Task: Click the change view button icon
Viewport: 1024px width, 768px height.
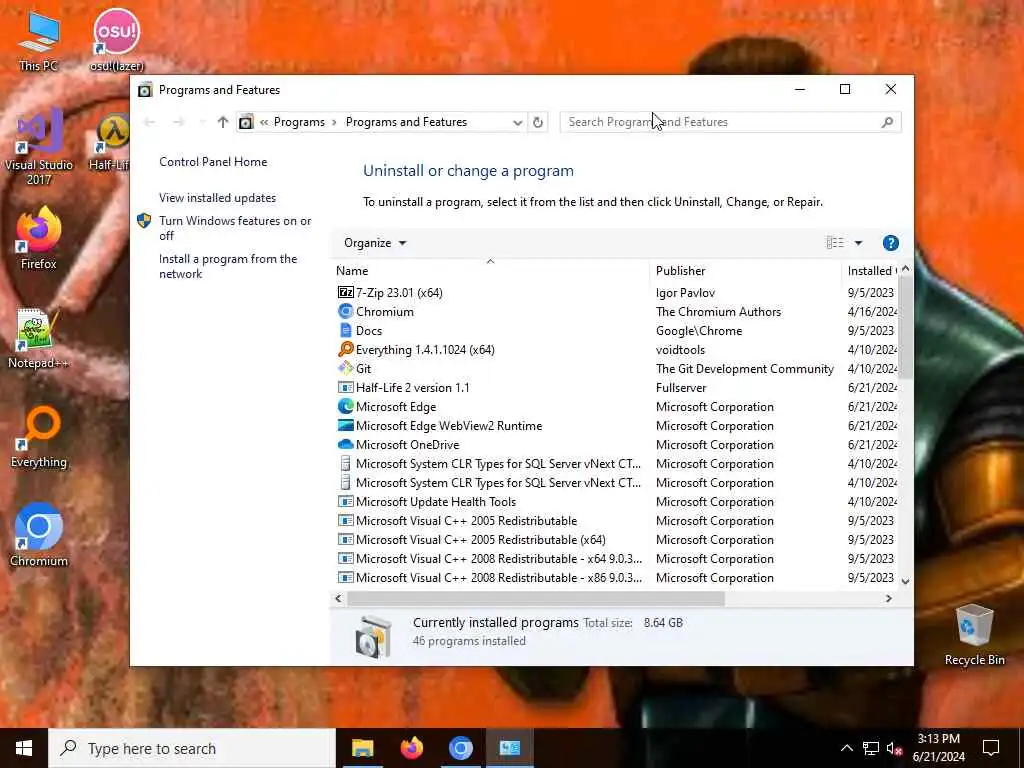Action: (x=835, y=243)
